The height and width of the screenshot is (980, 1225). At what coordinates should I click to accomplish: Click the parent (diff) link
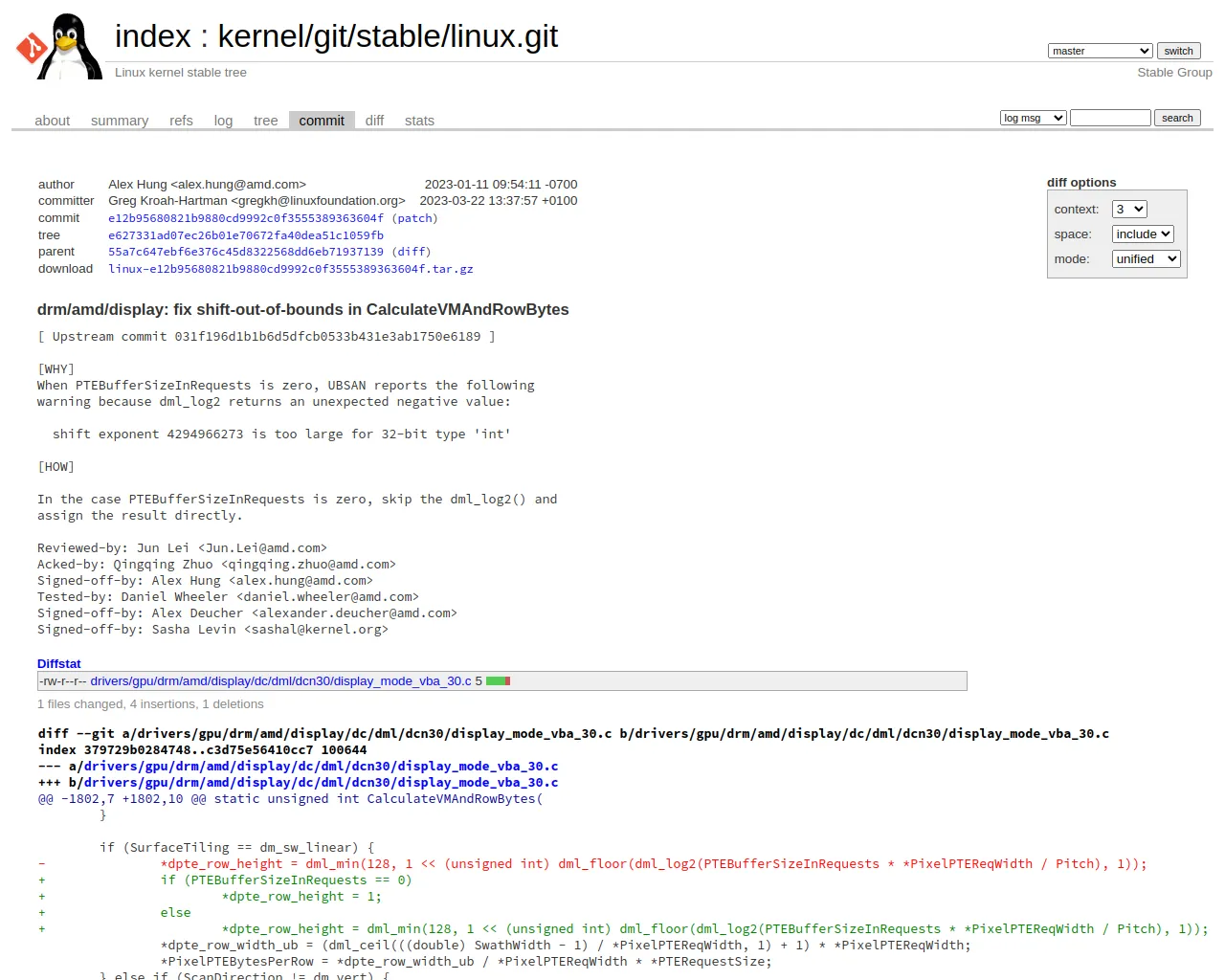[x=412, y=252]
